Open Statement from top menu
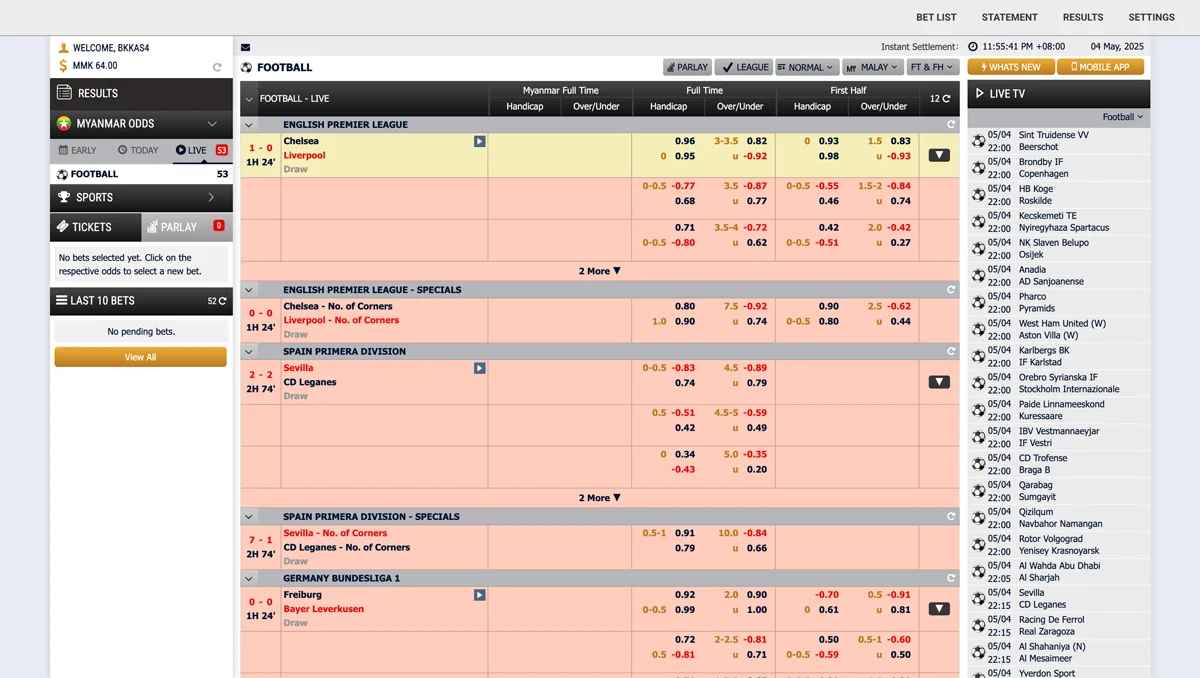Image resolution: width=1200 pixels, height=678 pixels. click(1009, 17)
